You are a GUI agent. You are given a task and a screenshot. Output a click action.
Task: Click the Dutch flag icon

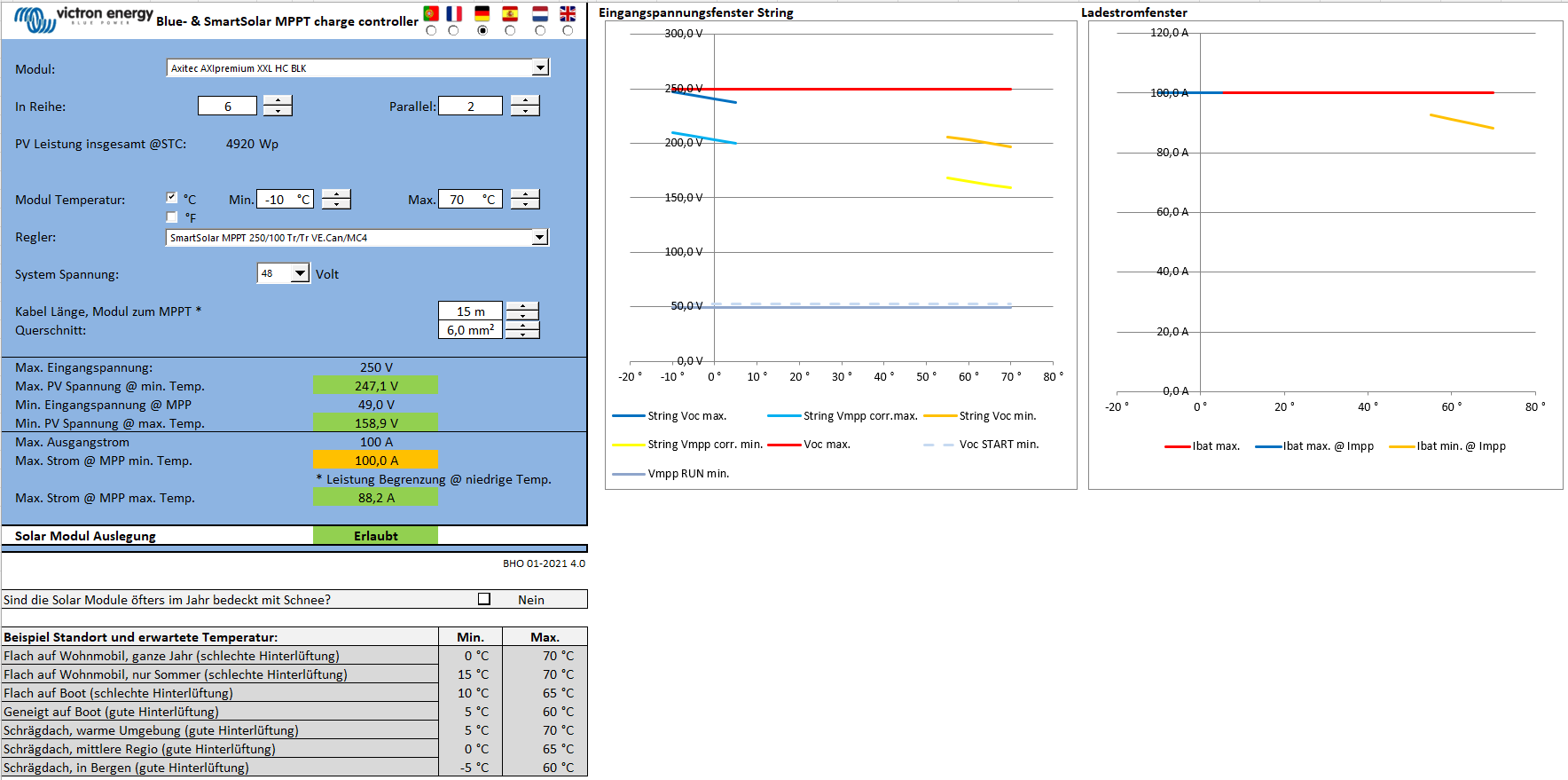point(540,13)
